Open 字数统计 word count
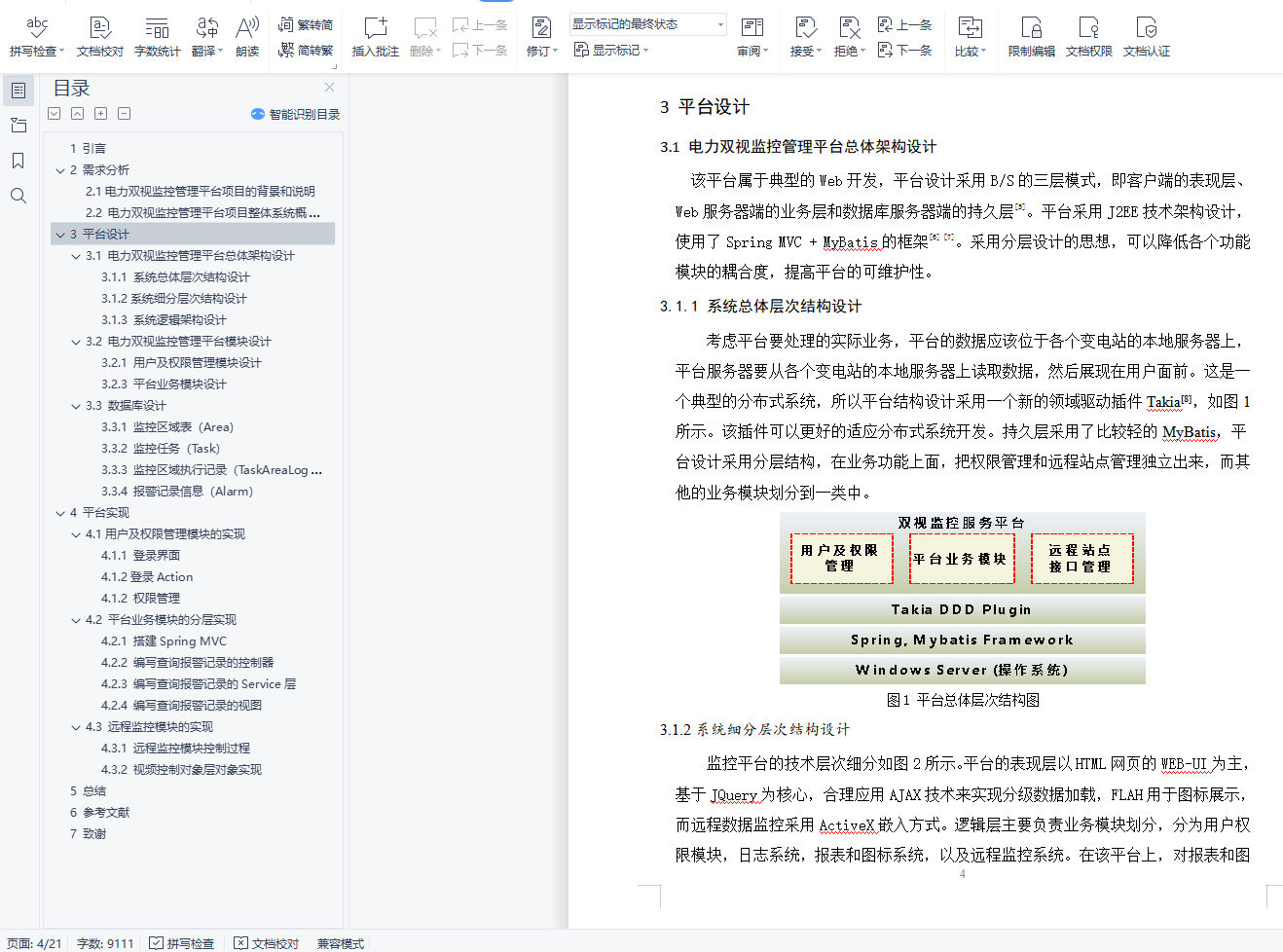Viewport: 1283px width, 952px height. point(157,36)
